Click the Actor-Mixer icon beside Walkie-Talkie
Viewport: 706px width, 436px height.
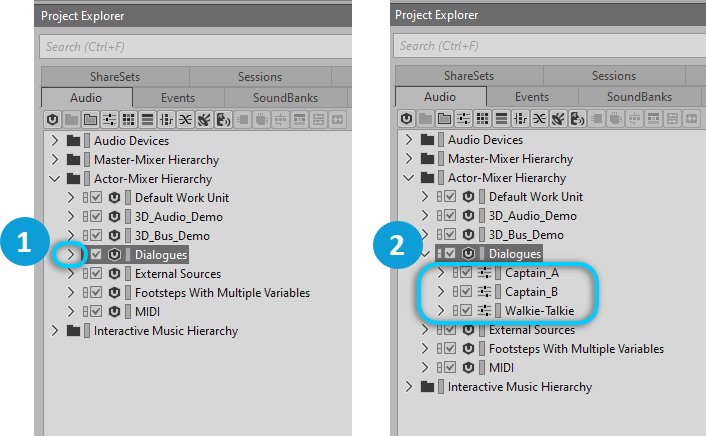485,311
